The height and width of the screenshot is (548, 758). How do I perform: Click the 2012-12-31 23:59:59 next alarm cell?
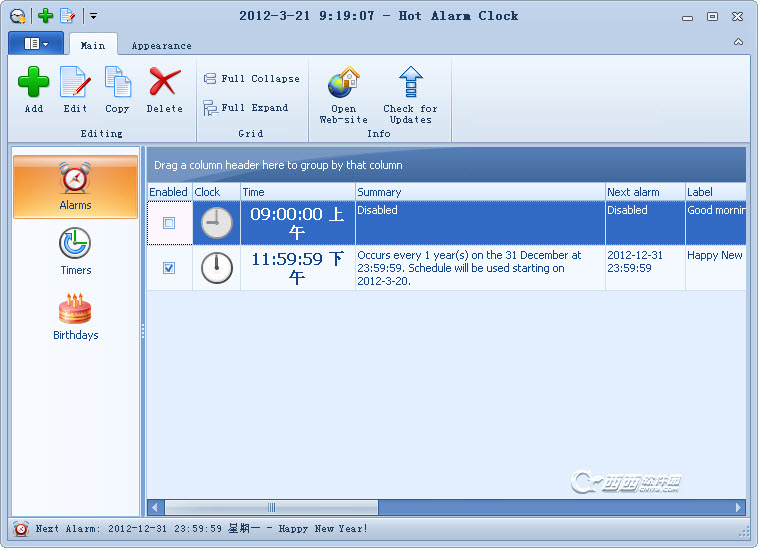pos(645,268)
